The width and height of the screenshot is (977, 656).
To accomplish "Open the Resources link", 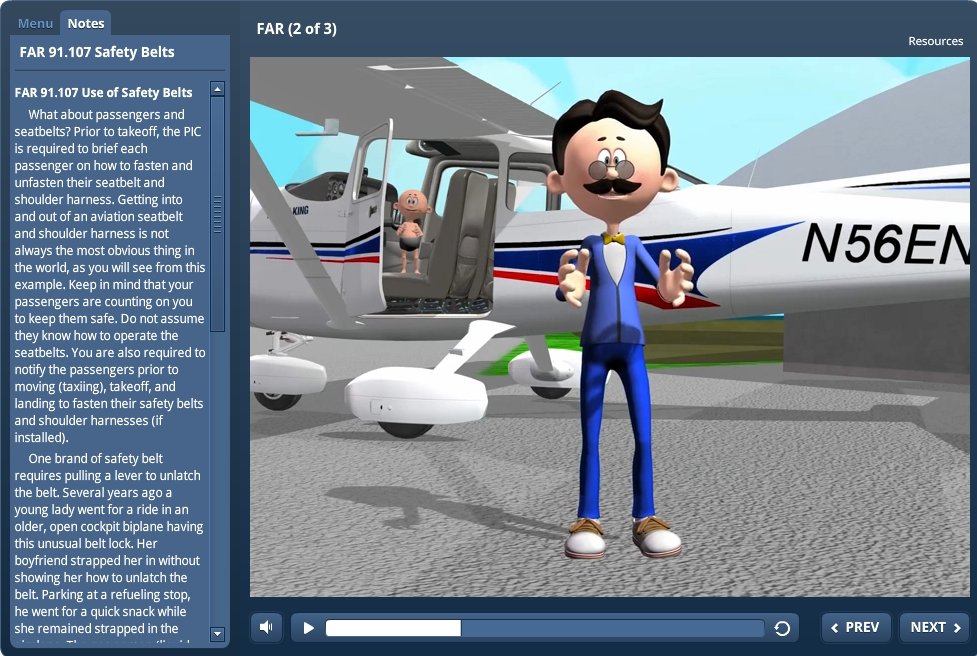I will (935, 41).
